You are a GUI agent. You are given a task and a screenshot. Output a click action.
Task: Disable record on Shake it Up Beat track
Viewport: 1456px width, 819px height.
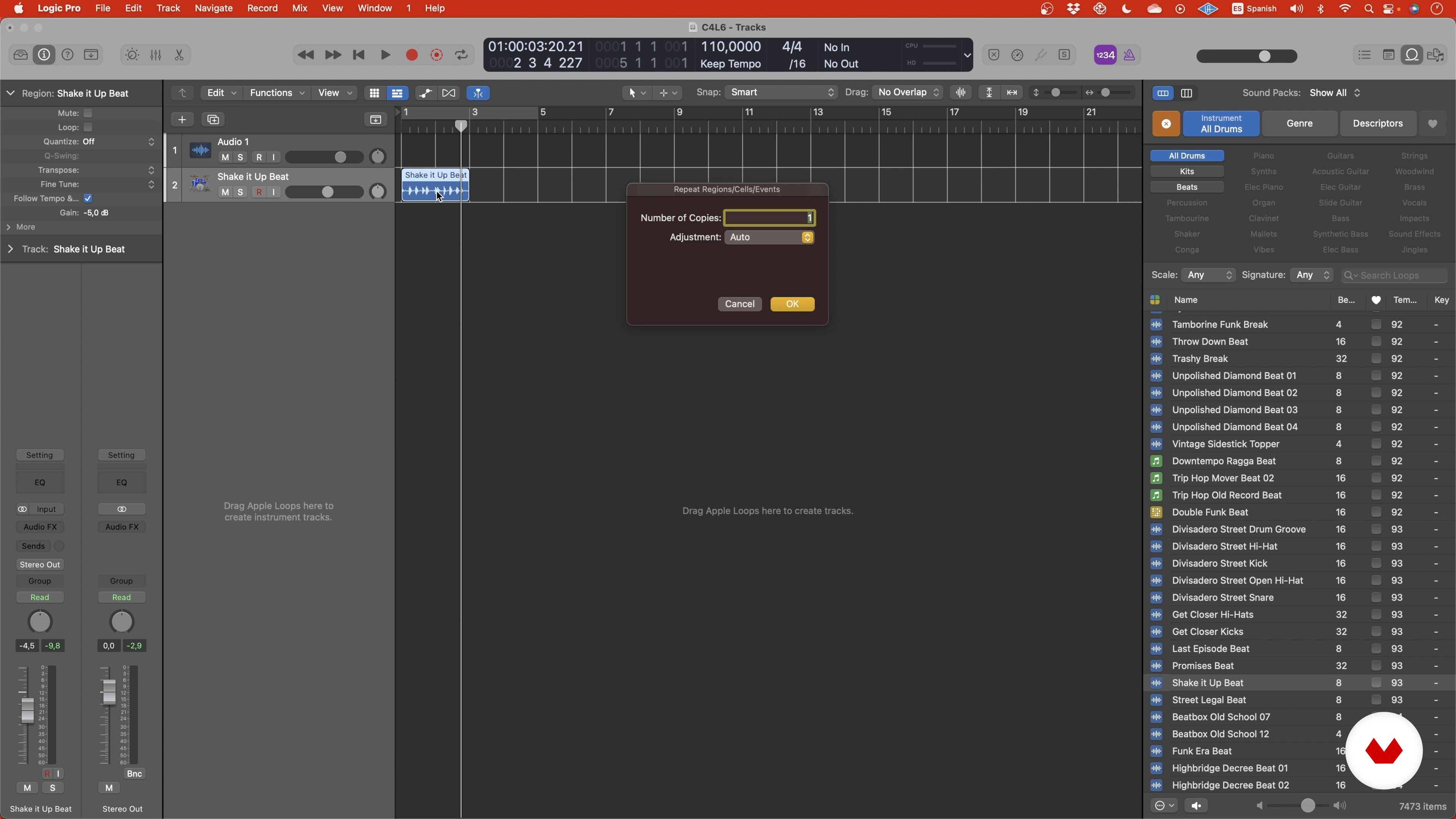(x=259, y=192)
